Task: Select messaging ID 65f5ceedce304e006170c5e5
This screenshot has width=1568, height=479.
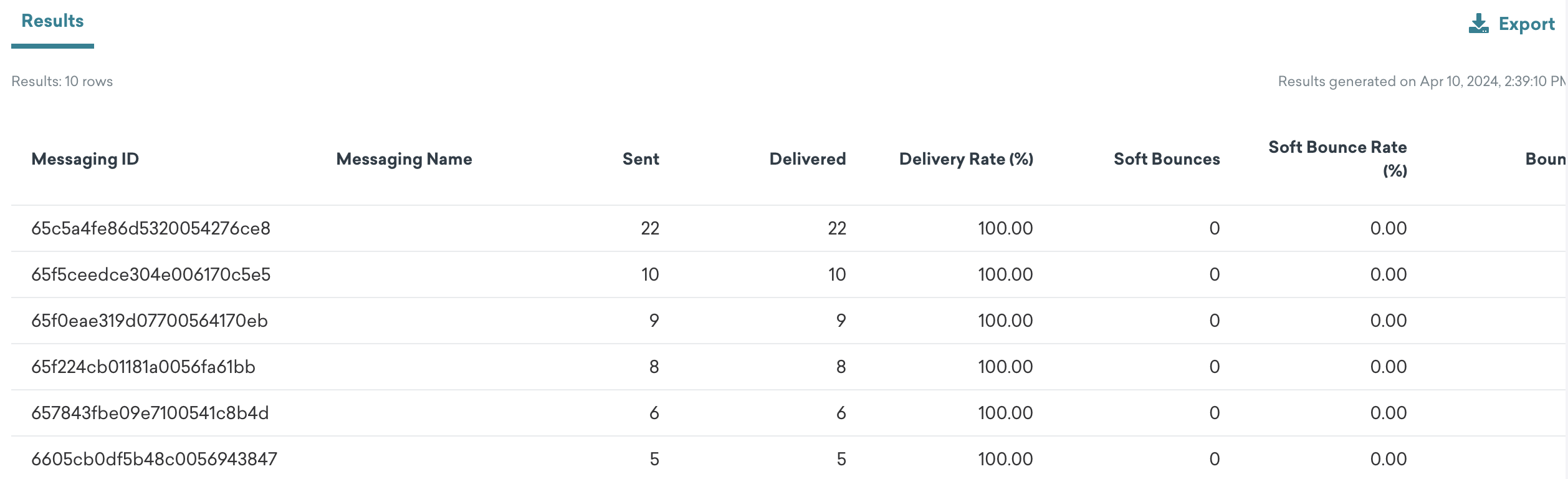Action: coord(151,274)
